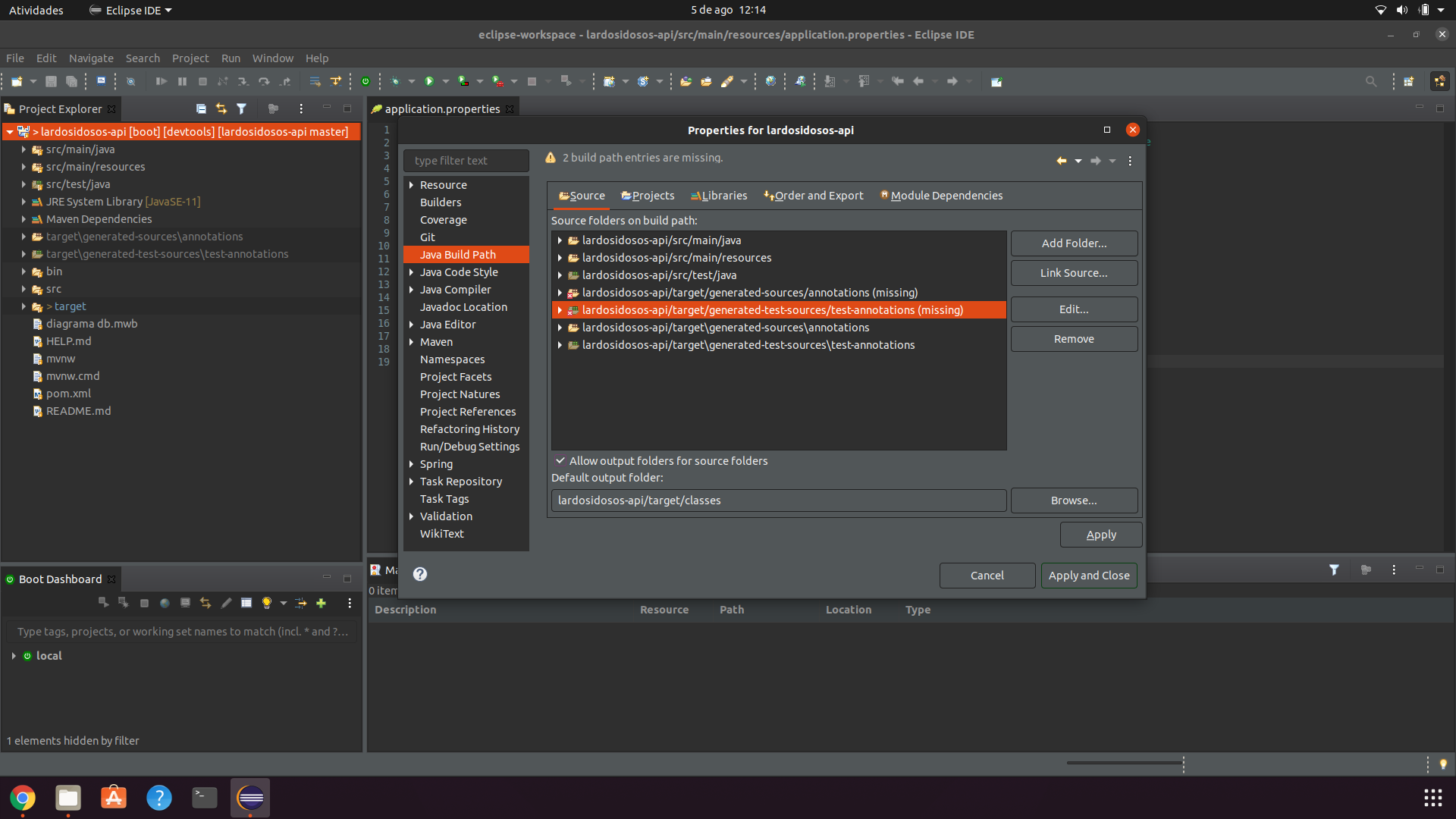Open the Run button dropdown arrow

446,81
